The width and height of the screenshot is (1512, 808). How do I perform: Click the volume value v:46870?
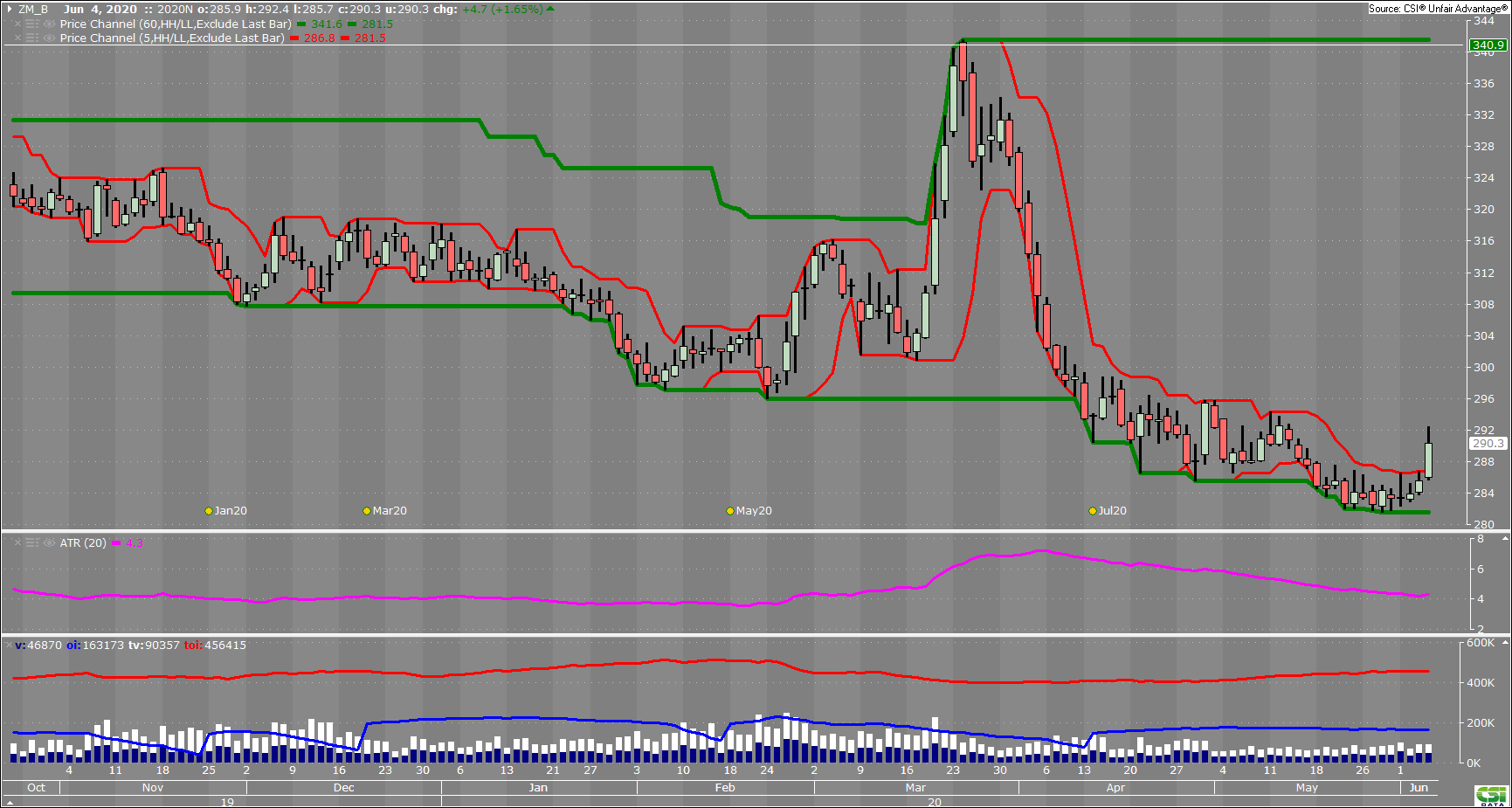pos(38,646)
